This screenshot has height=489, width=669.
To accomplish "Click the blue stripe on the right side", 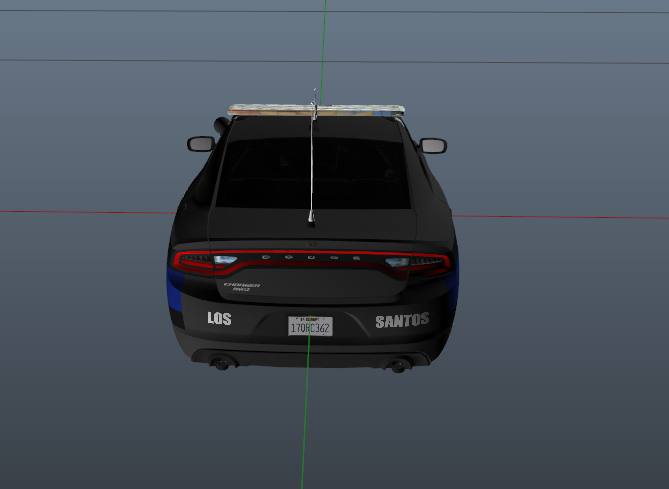I will point(452,290).
